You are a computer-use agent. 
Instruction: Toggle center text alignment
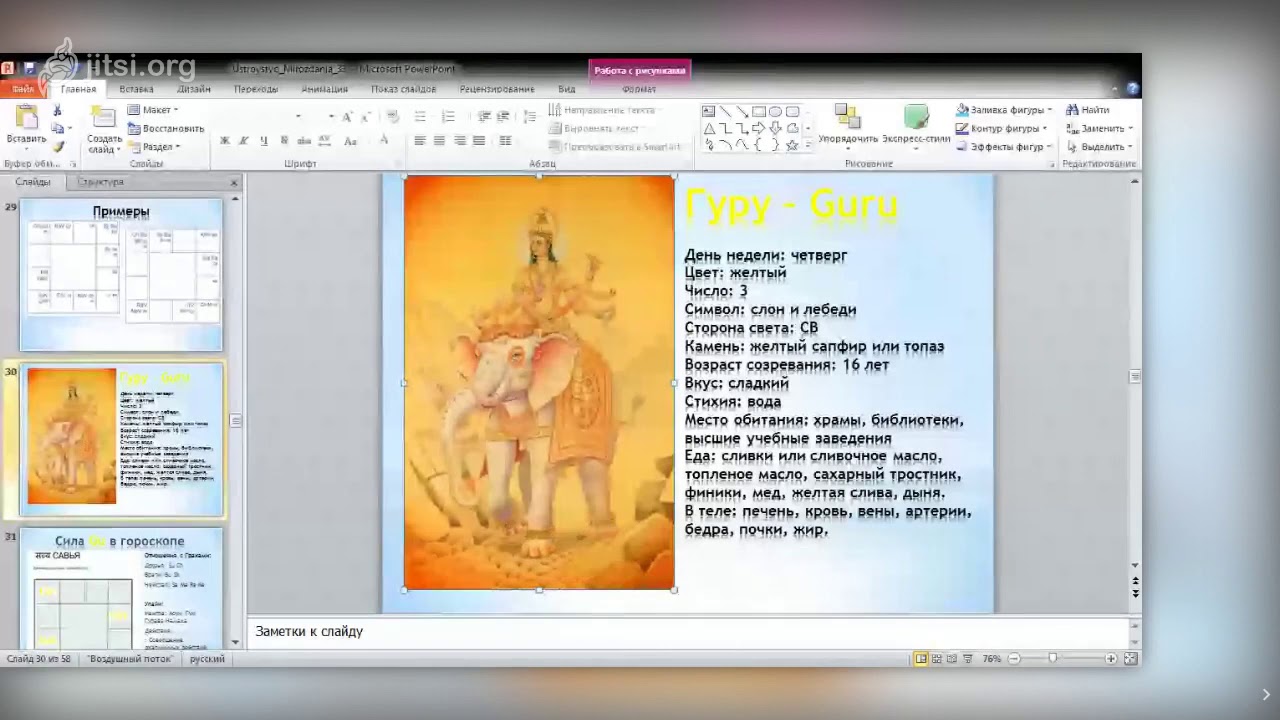point(439,141)
